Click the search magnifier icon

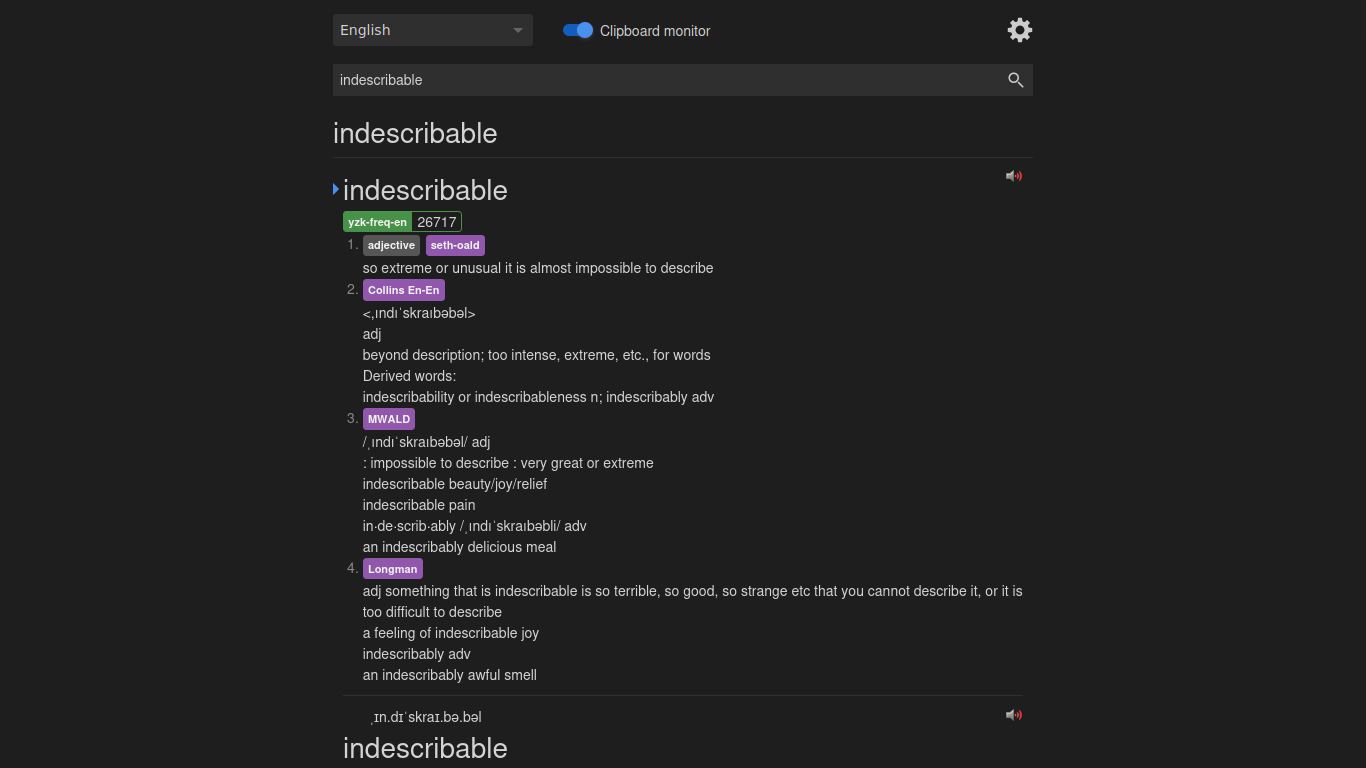(x=1016, y=80)
